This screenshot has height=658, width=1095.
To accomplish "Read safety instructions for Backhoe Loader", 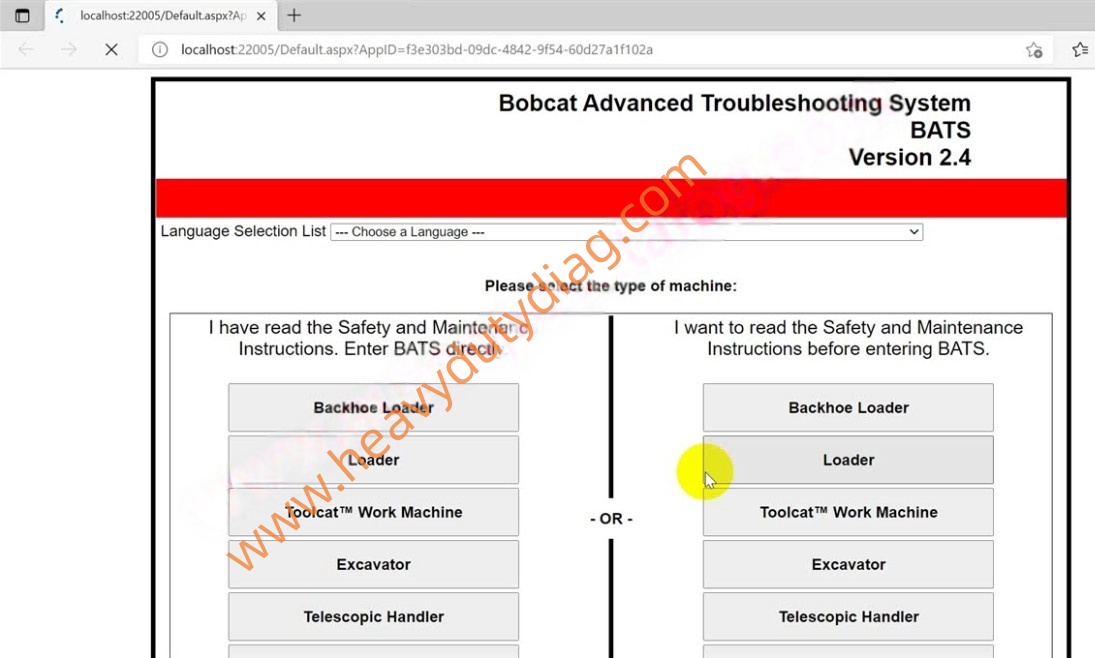I will pyautogui.click(x=848, y=408).
